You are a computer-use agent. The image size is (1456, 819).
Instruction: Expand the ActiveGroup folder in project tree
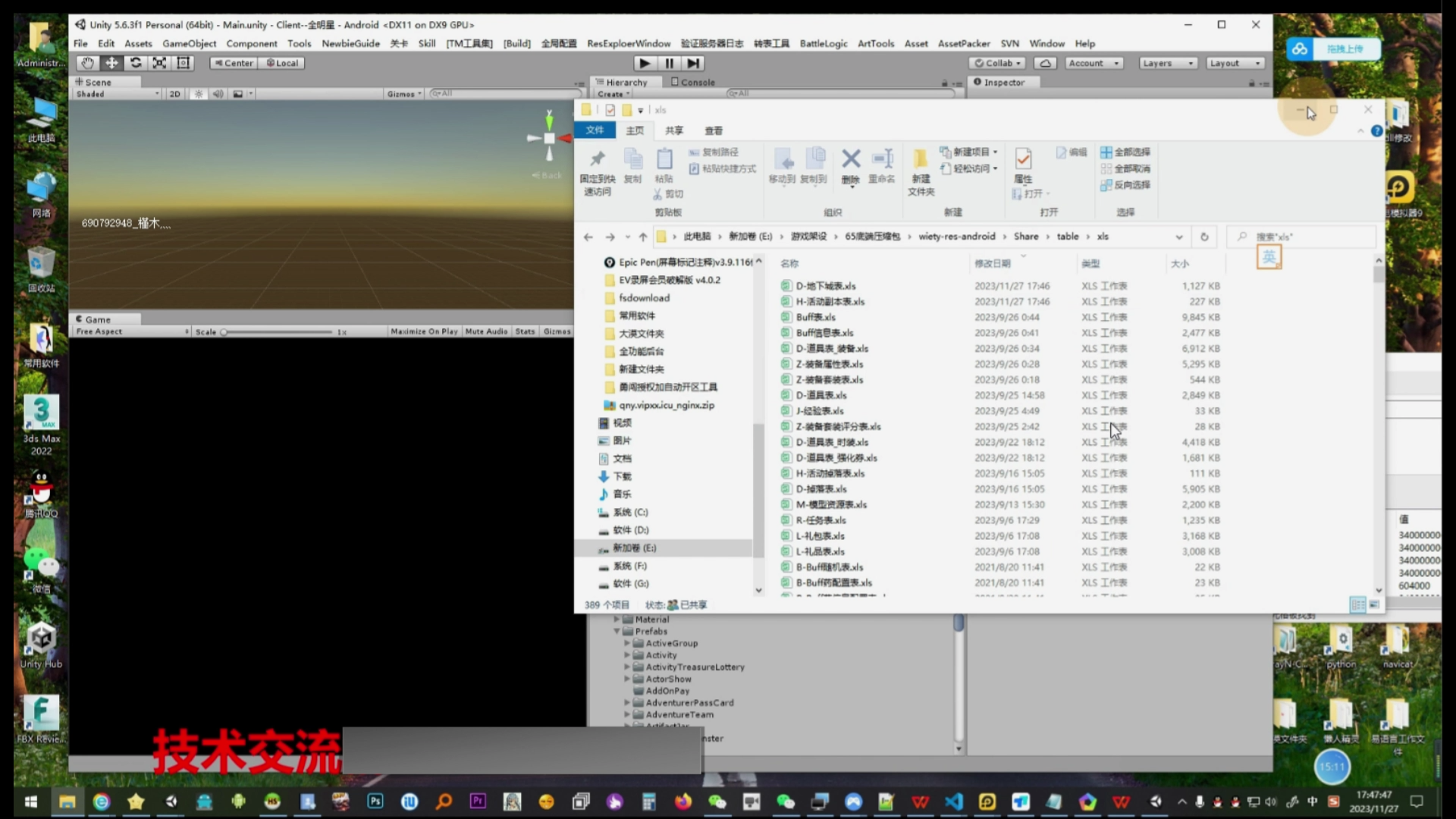click(627, 643)
